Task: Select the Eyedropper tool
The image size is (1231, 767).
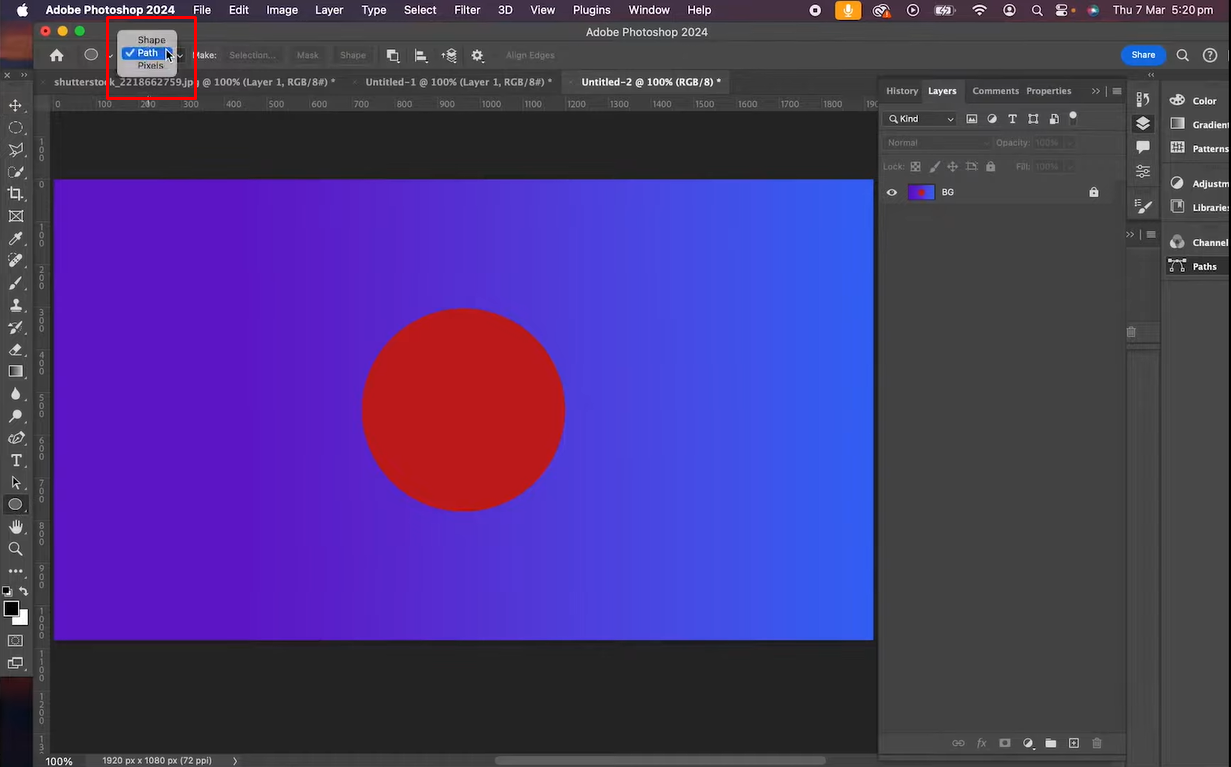Action: [x=15, y=240]
